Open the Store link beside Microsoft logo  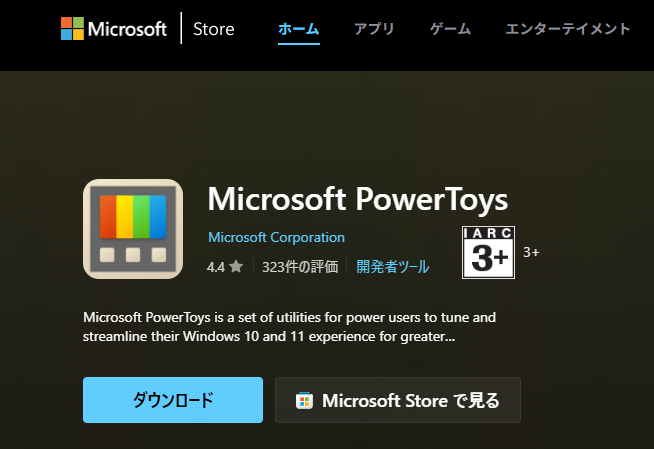214,29
